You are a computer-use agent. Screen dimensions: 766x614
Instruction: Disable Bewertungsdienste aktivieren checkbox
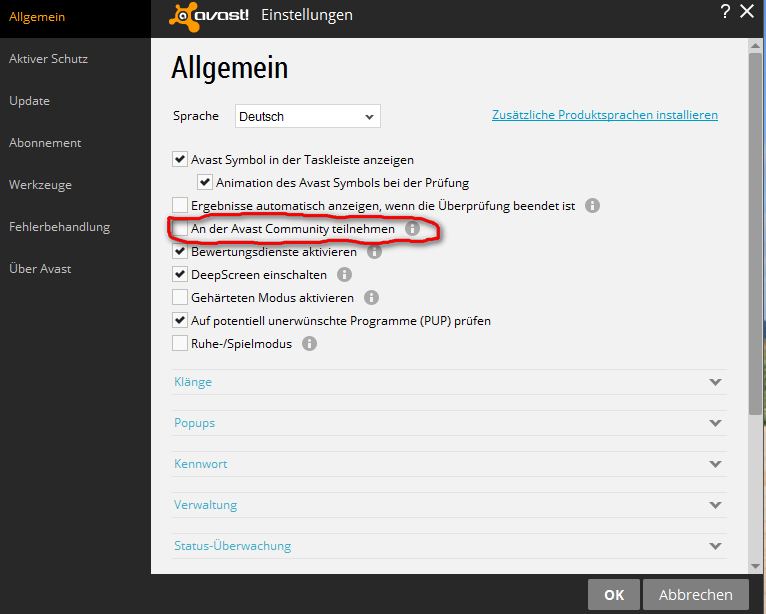[180, 252]
